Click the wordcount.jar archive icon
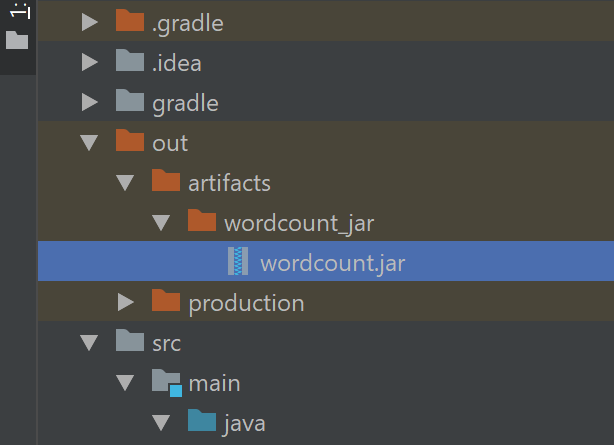 tap(238, 261)
